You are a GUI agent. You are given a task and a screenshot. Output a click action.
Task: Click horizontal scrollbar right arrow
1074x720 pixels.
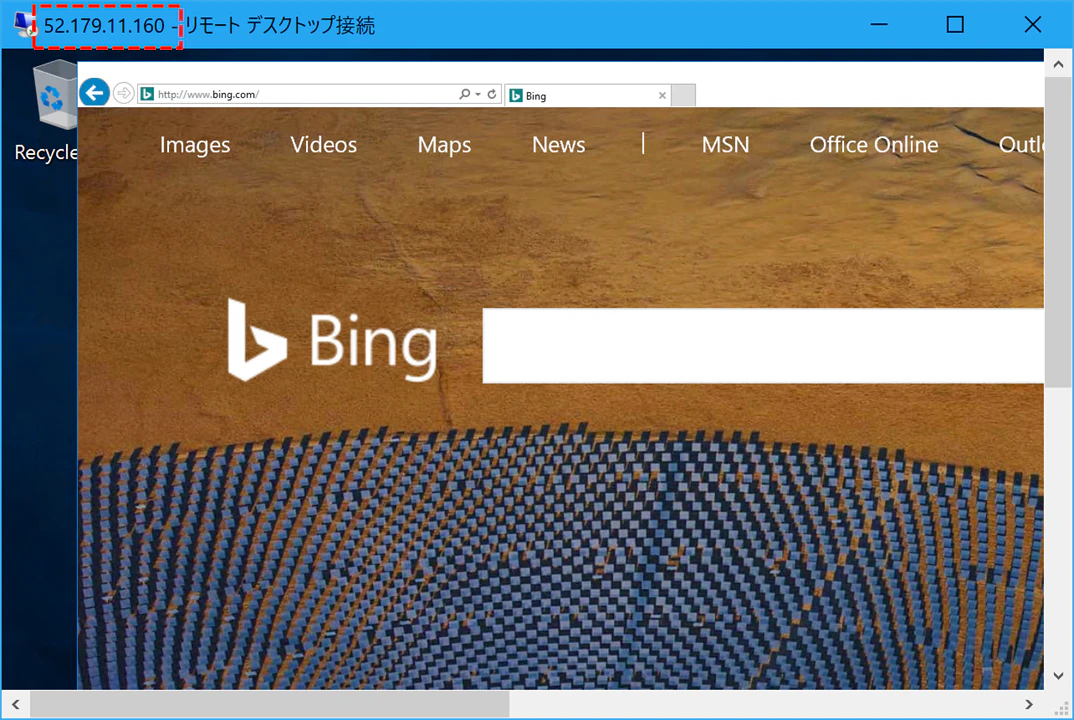click(x=1029, y=704)
